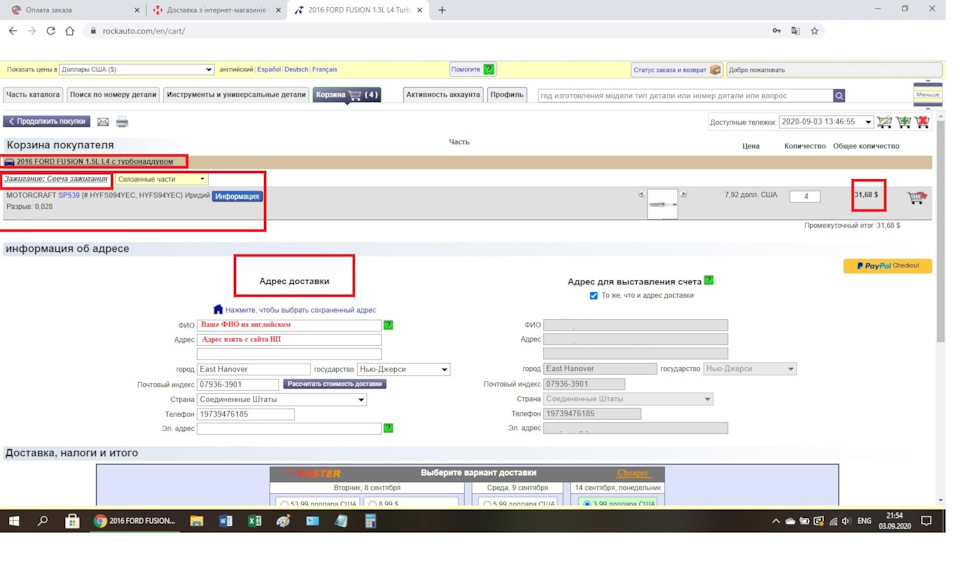Open shipping state dropdown Нью-Джерси

click(403, 369)
